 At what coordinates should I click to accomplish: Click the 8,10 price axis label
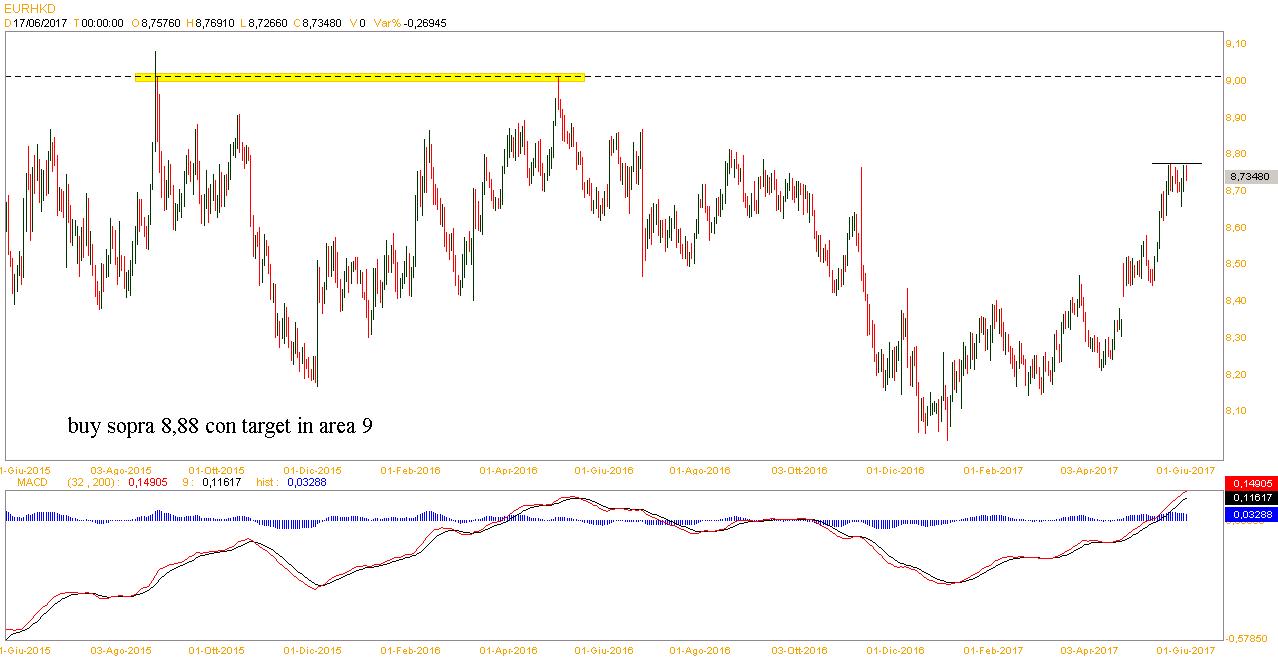coord(1236,411)
